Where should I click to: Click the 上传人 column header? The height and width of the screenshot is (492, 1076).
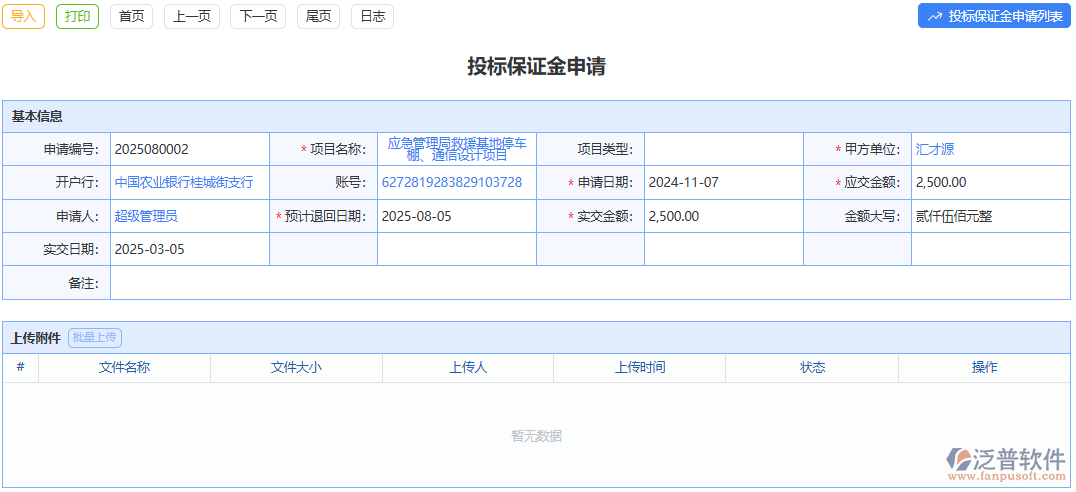click(468, 367)
